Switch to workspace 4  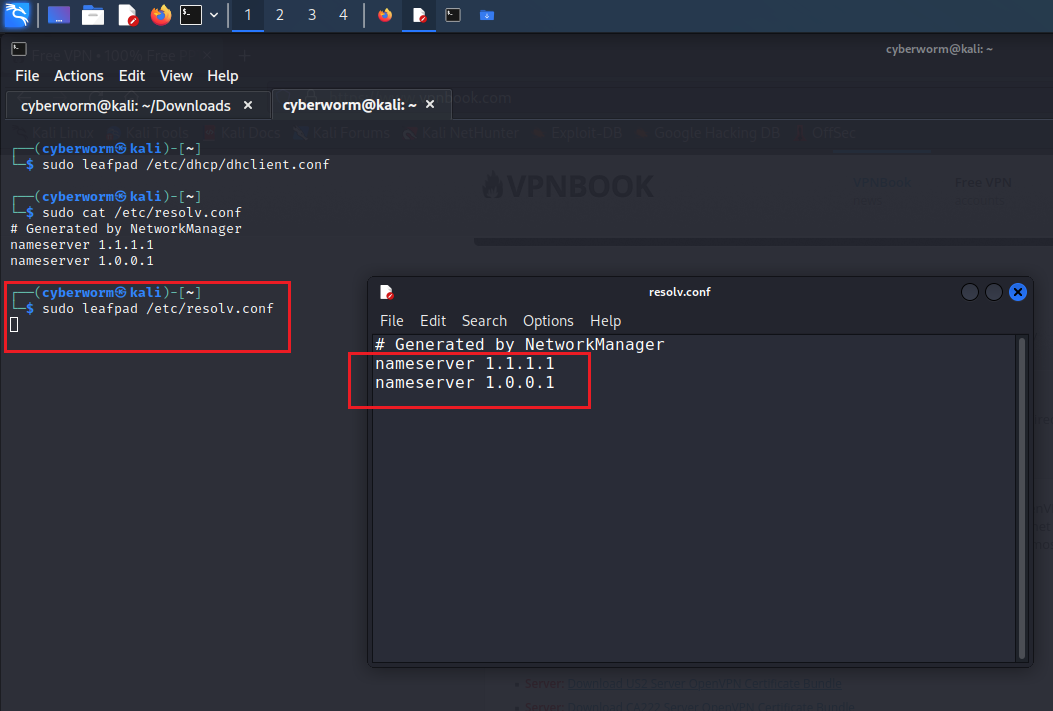click(x=343, y=15)
